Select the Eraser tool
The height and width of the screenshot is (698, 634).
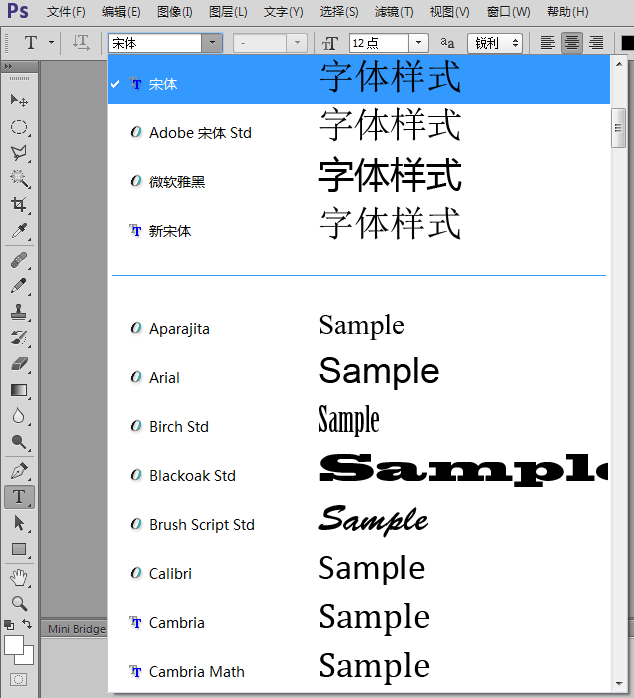click(19, 364)
